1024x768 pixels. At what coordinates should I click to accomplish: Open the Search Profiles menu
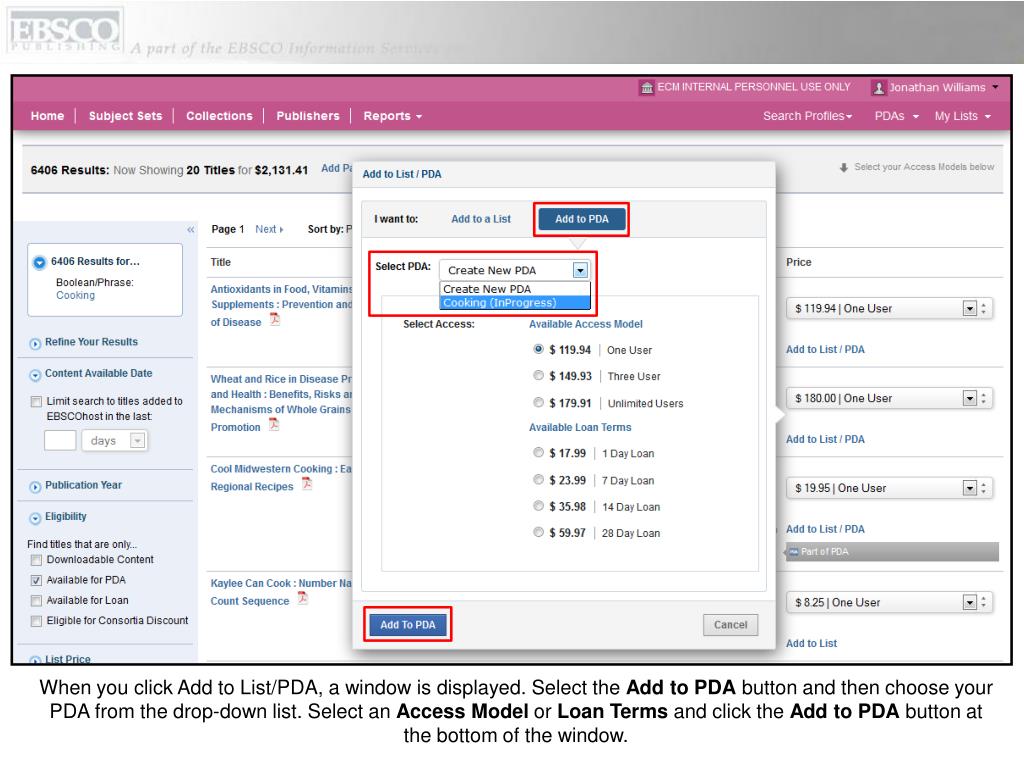807,116
